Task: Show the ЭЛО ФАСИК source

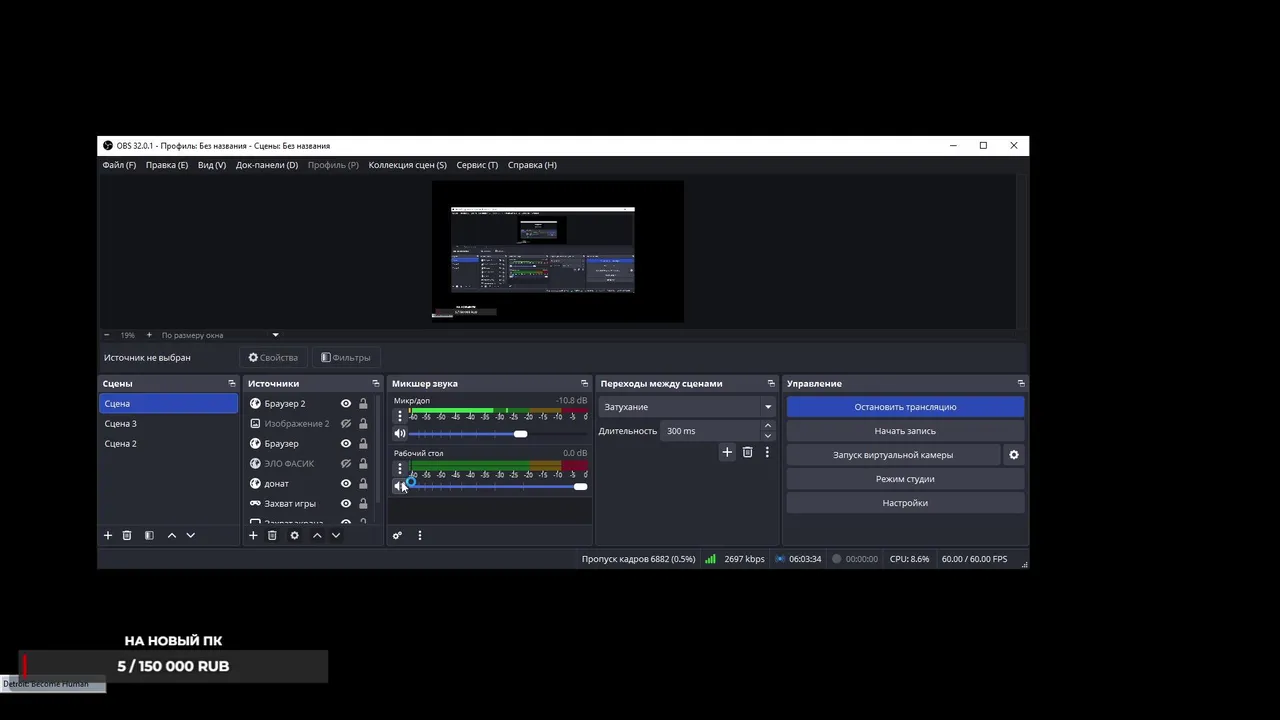Action: point(346,463)
